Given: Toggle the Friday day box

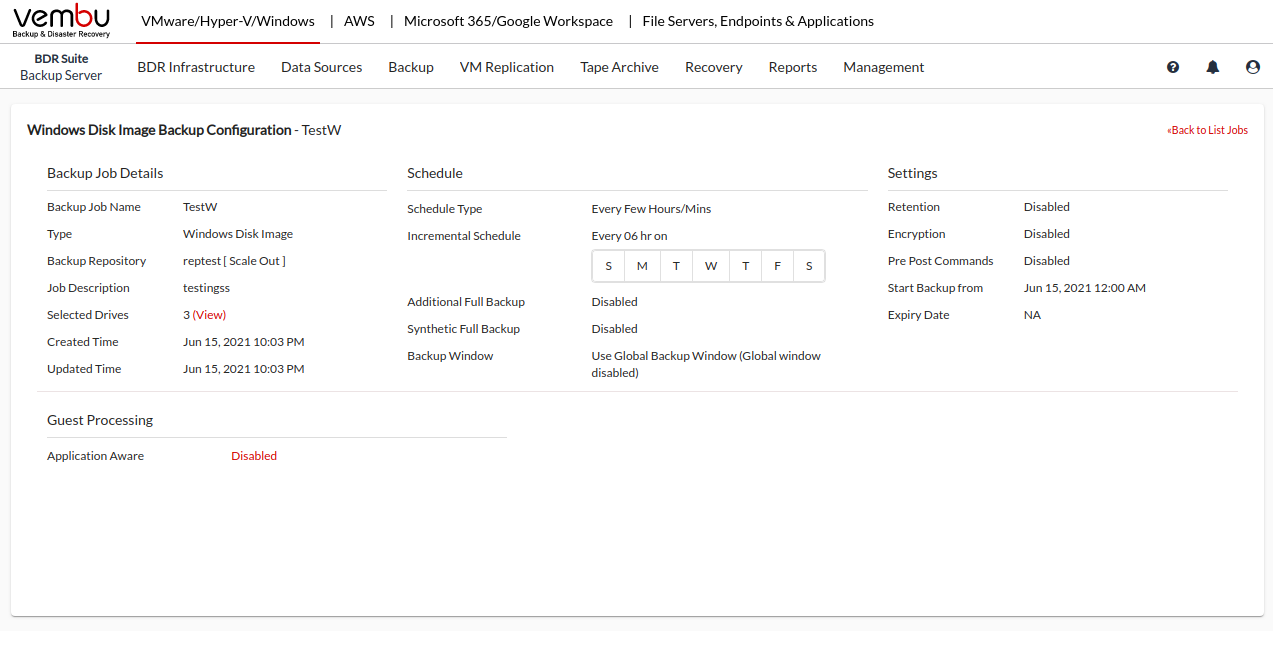Looking at the screenshot, I should pos(777,266).
